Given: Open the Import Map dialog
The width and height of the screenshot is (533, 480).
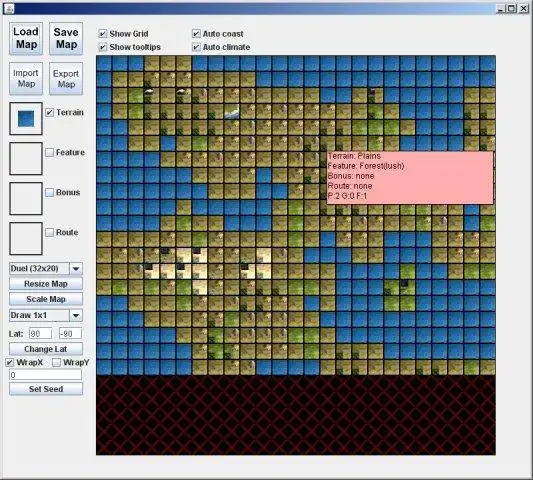Looking at the screenshot, I should (26, 79).
